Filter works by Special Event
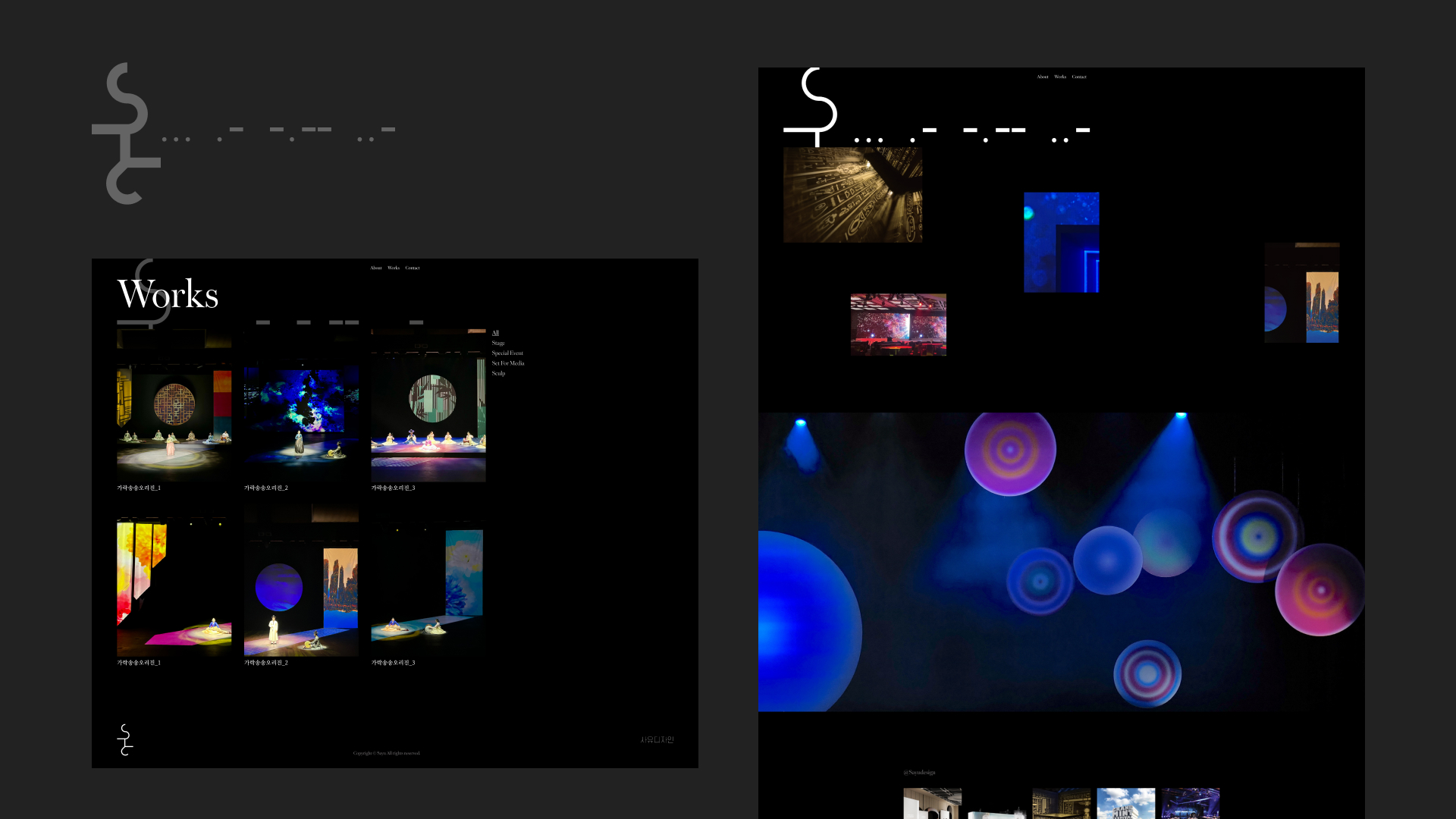Screen dimensions: 1456x819 pos(507,353)
